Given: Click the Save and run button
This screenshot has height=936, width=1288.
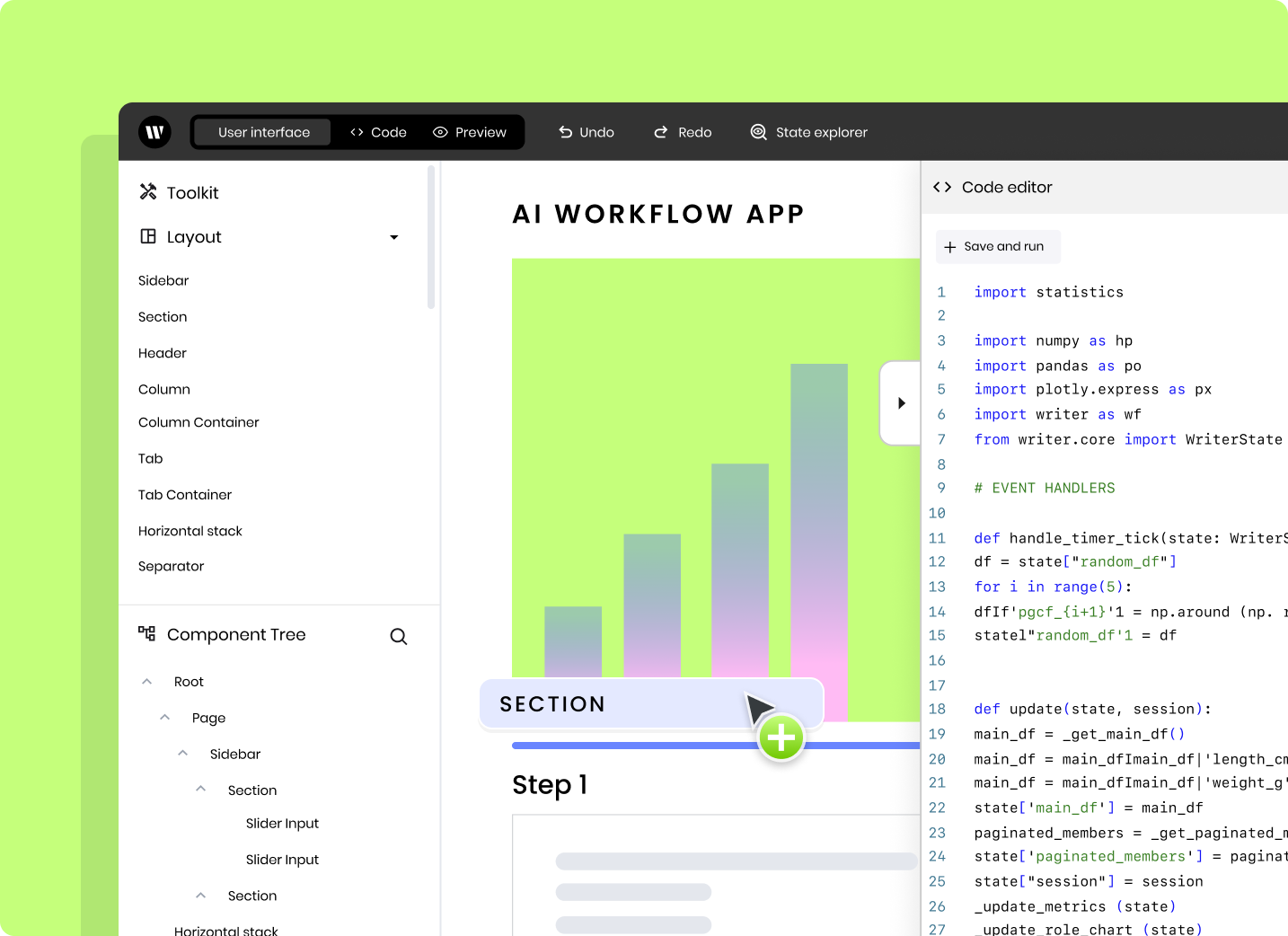Looking at the screenshot, I should pyautogui.click(x=997, y=246).
